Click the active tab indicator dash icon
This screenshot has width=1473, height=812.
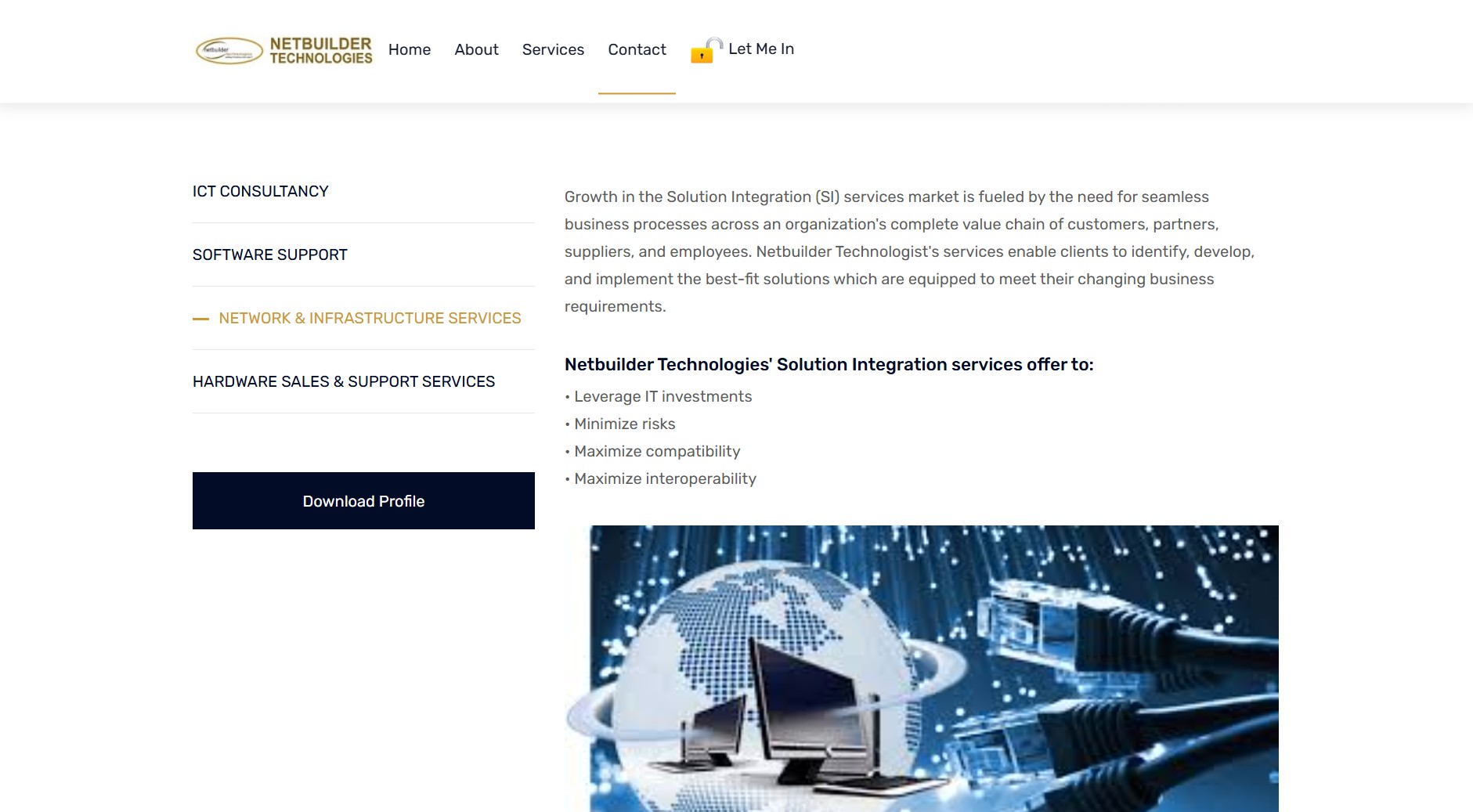point(200,319)
